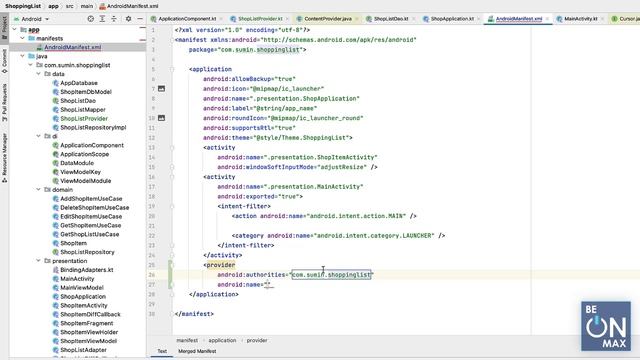
Task: Click 'application' in XML breadcrumb bar
Action: coord(222,340)
